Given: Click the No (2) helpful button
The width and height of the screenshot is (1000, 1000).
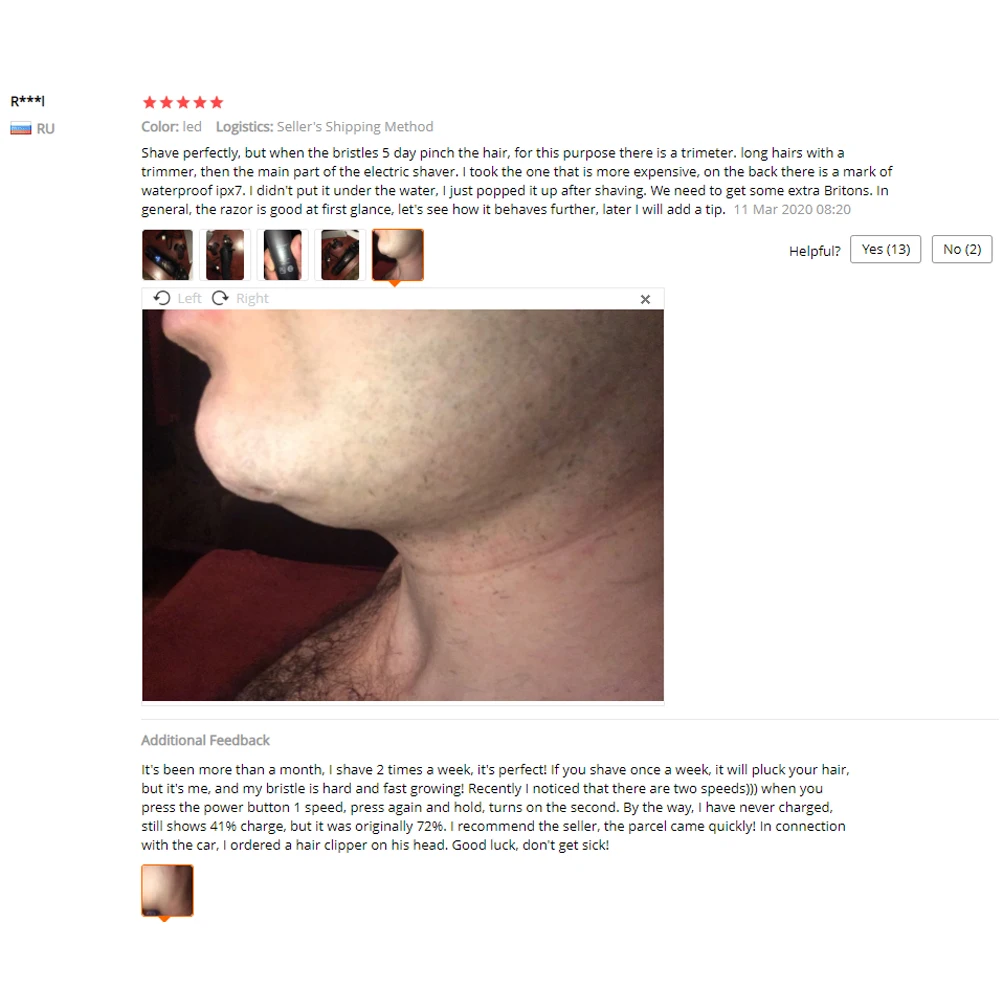Looking at the screenshot, I should coord(962,249).
